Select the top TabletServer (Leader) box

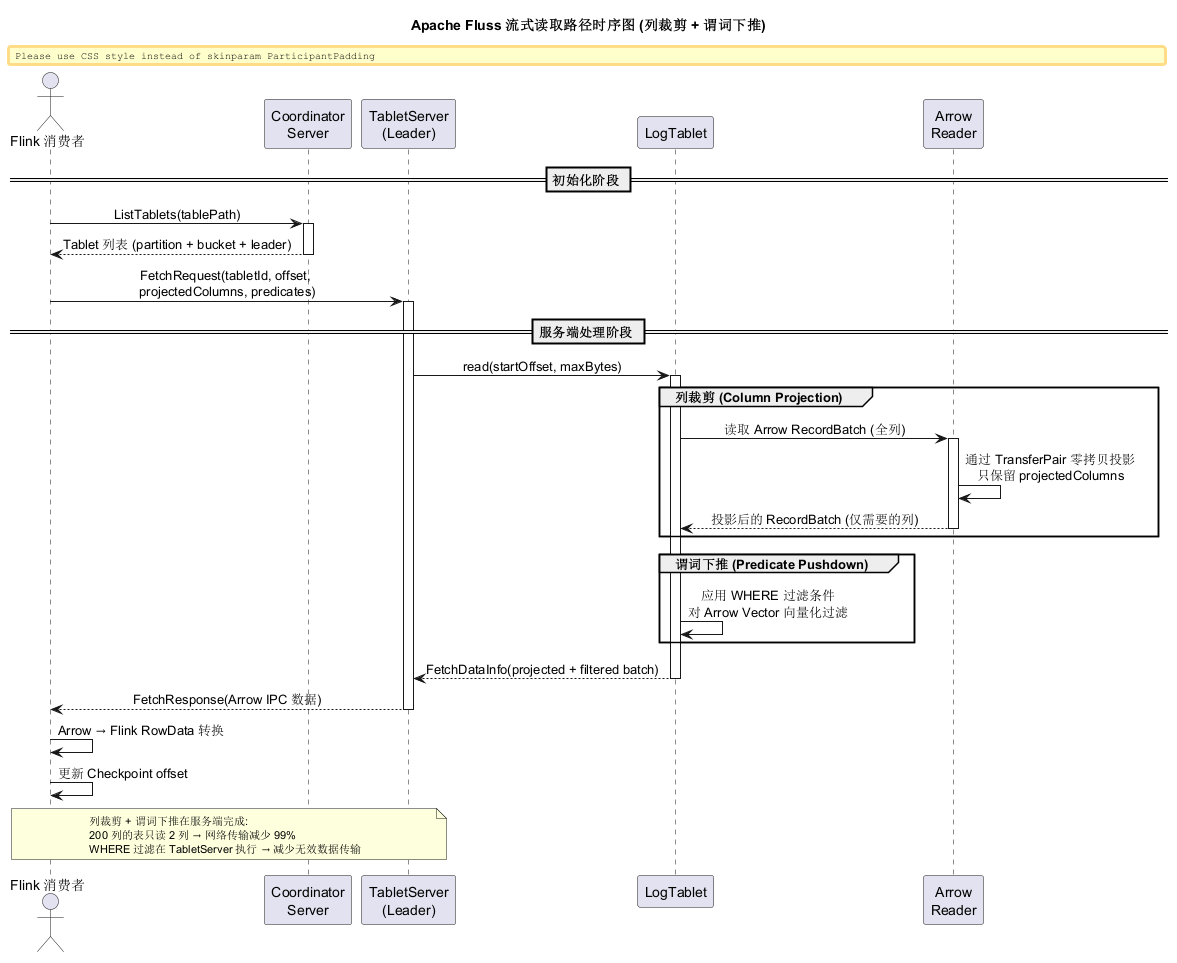408,125
